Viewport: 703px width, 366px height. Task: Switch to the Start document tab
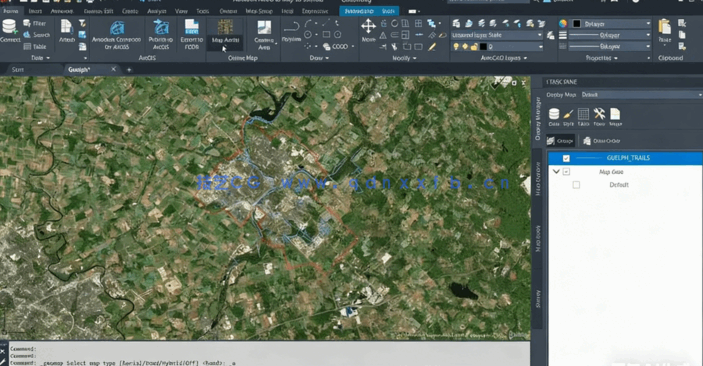[x=18, y=70]
